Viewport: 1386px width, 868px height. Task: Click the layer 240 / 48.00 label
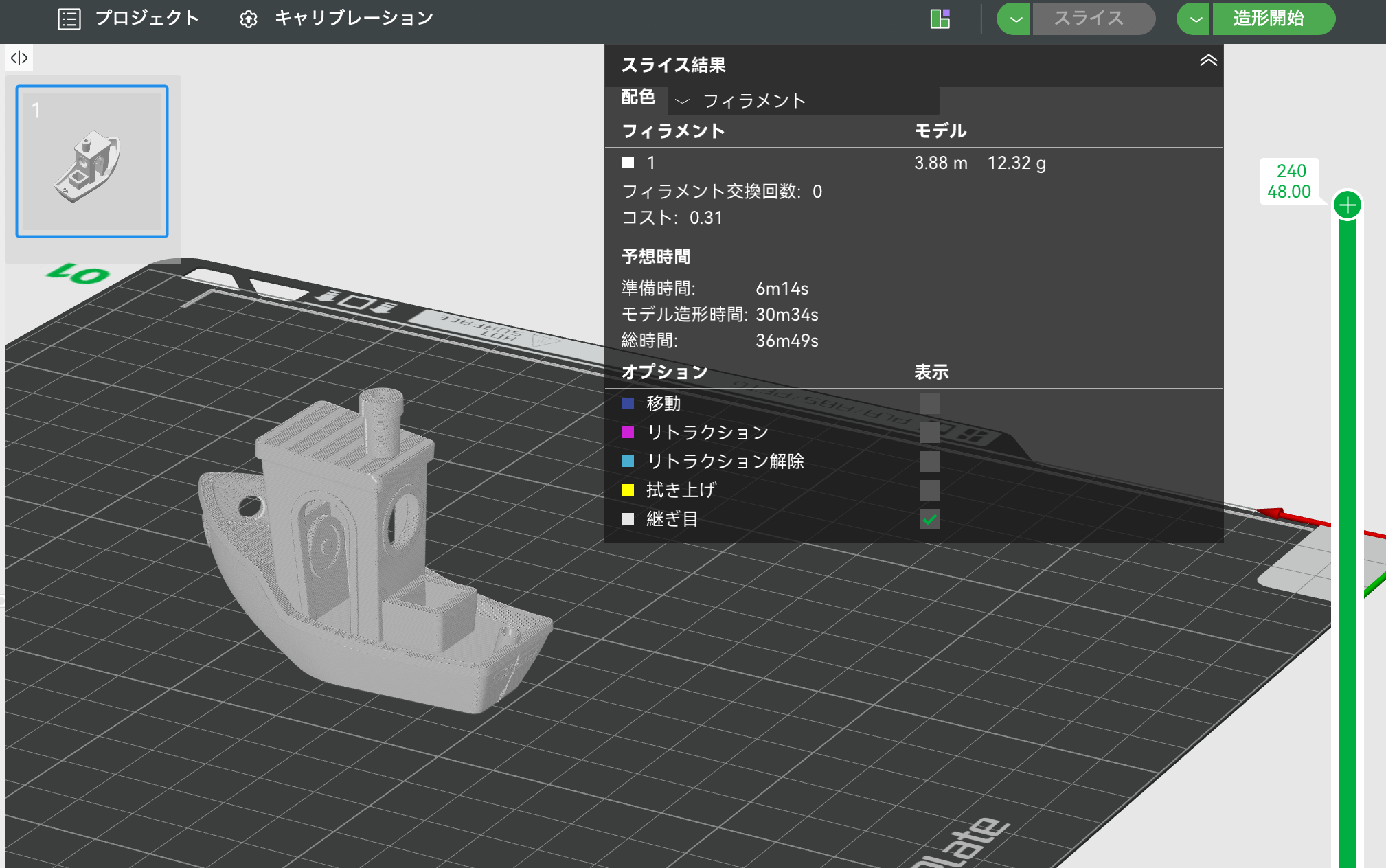click(x=1289, y=181)
